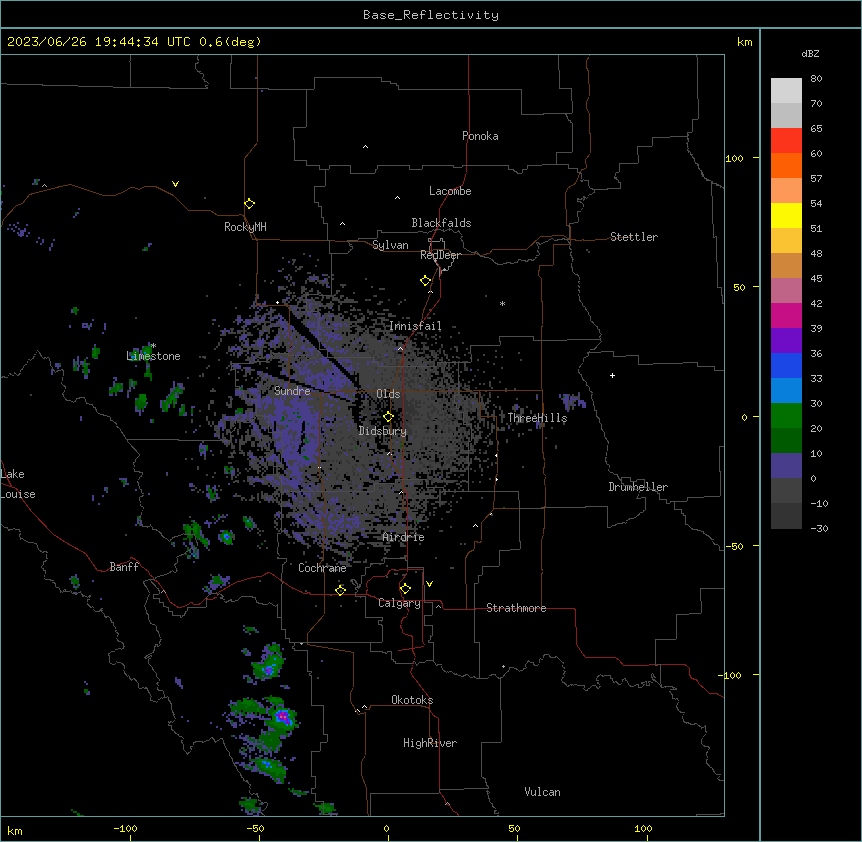Screen dimensions: 862x842
Task: Click the Banff label
Action: pos(124,567)
